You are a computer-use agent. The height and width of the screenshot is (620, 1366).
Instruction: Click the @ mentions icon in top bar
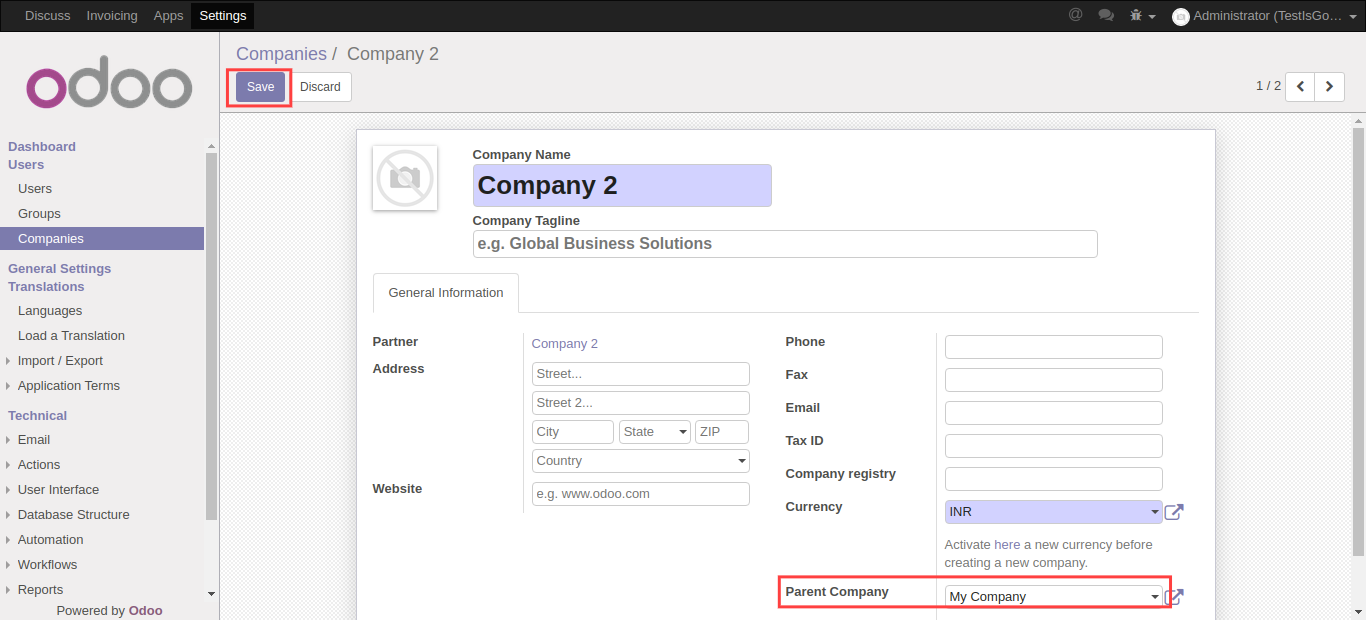point(1075,15)
